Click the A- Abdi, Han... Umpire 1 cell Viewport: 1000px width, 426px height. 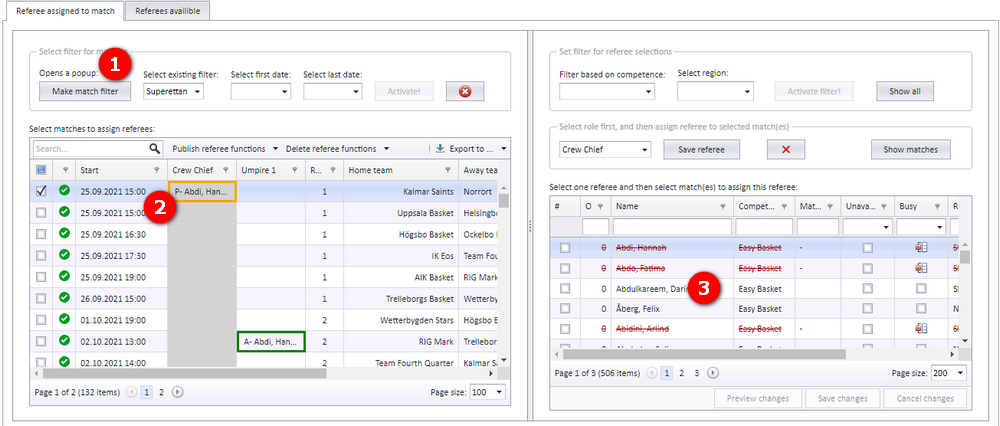point(270,341)
